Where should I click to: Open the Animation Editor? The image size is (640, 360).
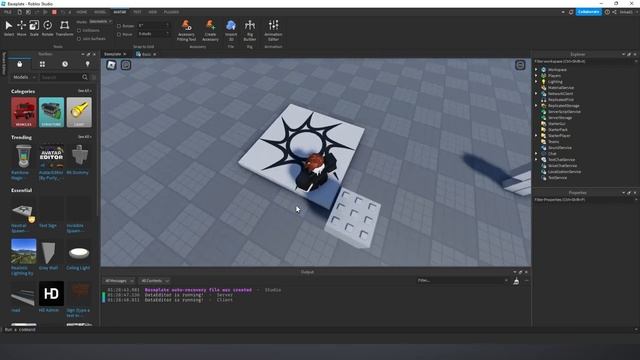[x=273, y=30]
